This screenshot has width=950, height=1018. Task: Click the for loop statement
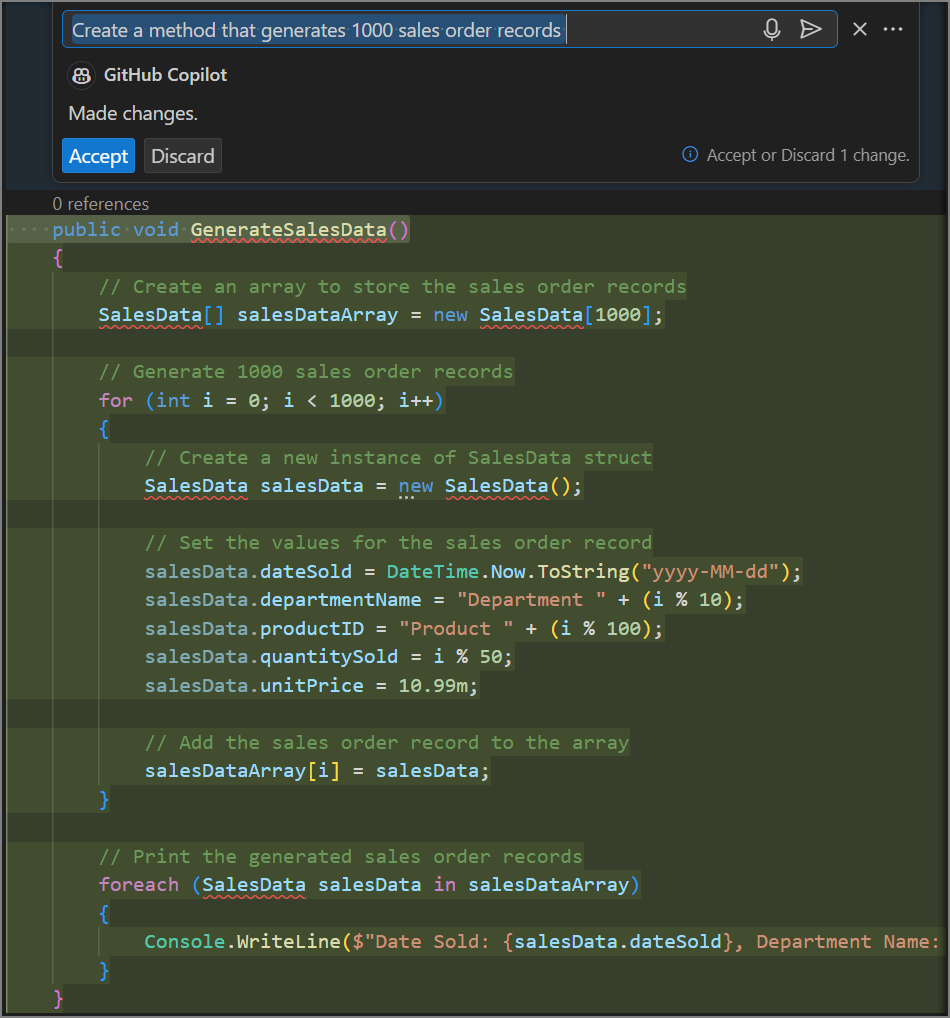[270, 400]
